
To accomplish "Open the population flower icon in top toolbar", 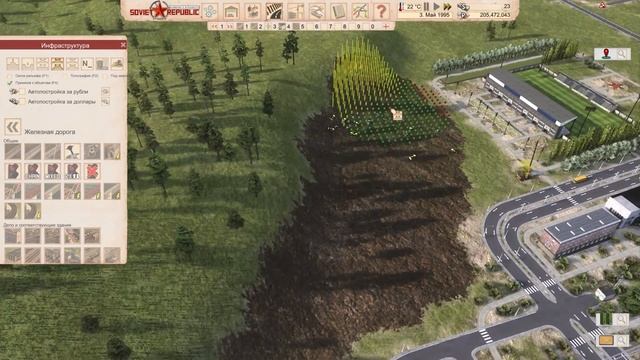I will click(210, 11).
